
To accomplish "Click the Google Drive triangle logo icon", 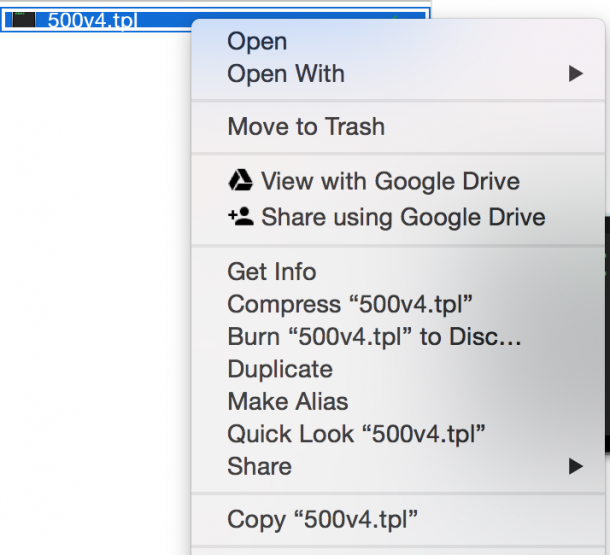I will click(x=240, y=181).
